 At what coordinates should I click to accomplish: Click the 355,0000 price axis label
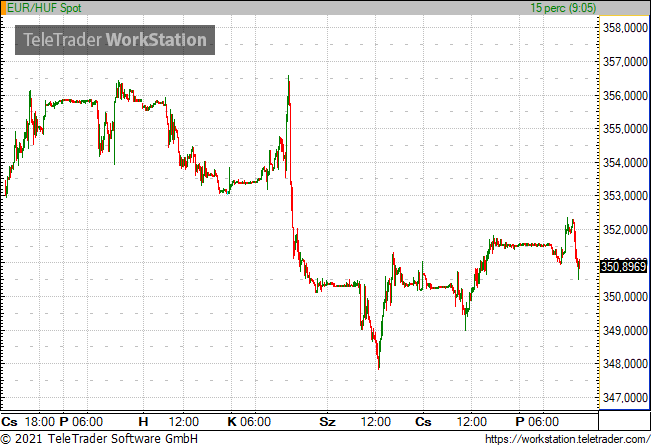[625, 129]
